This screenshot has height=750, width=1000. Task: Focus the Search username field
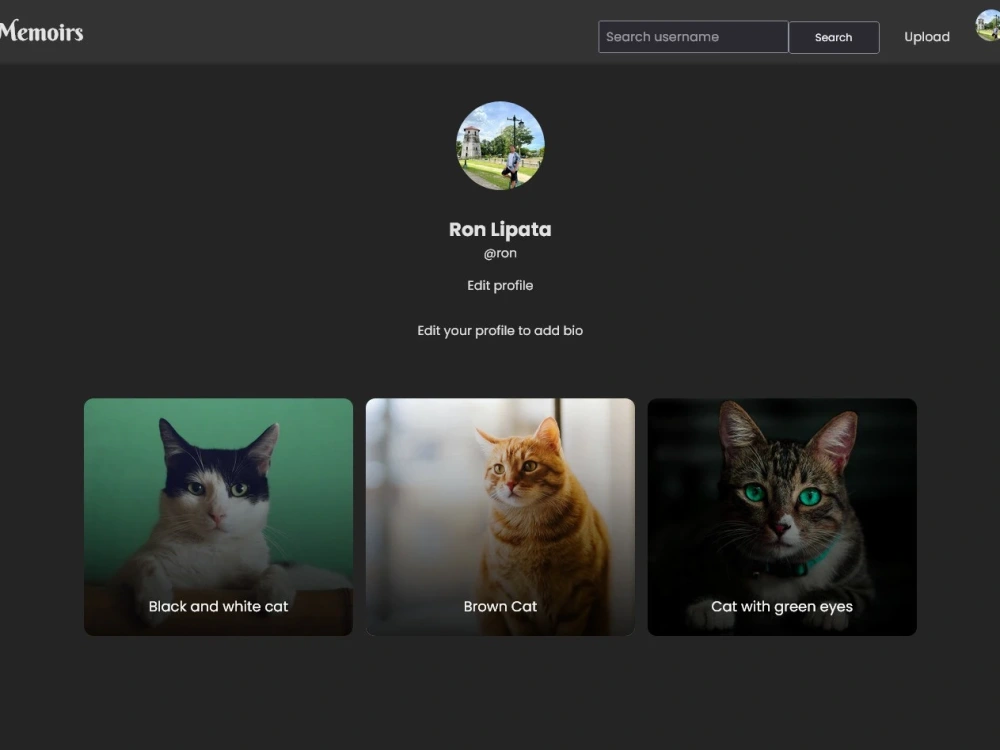point(693,37)
